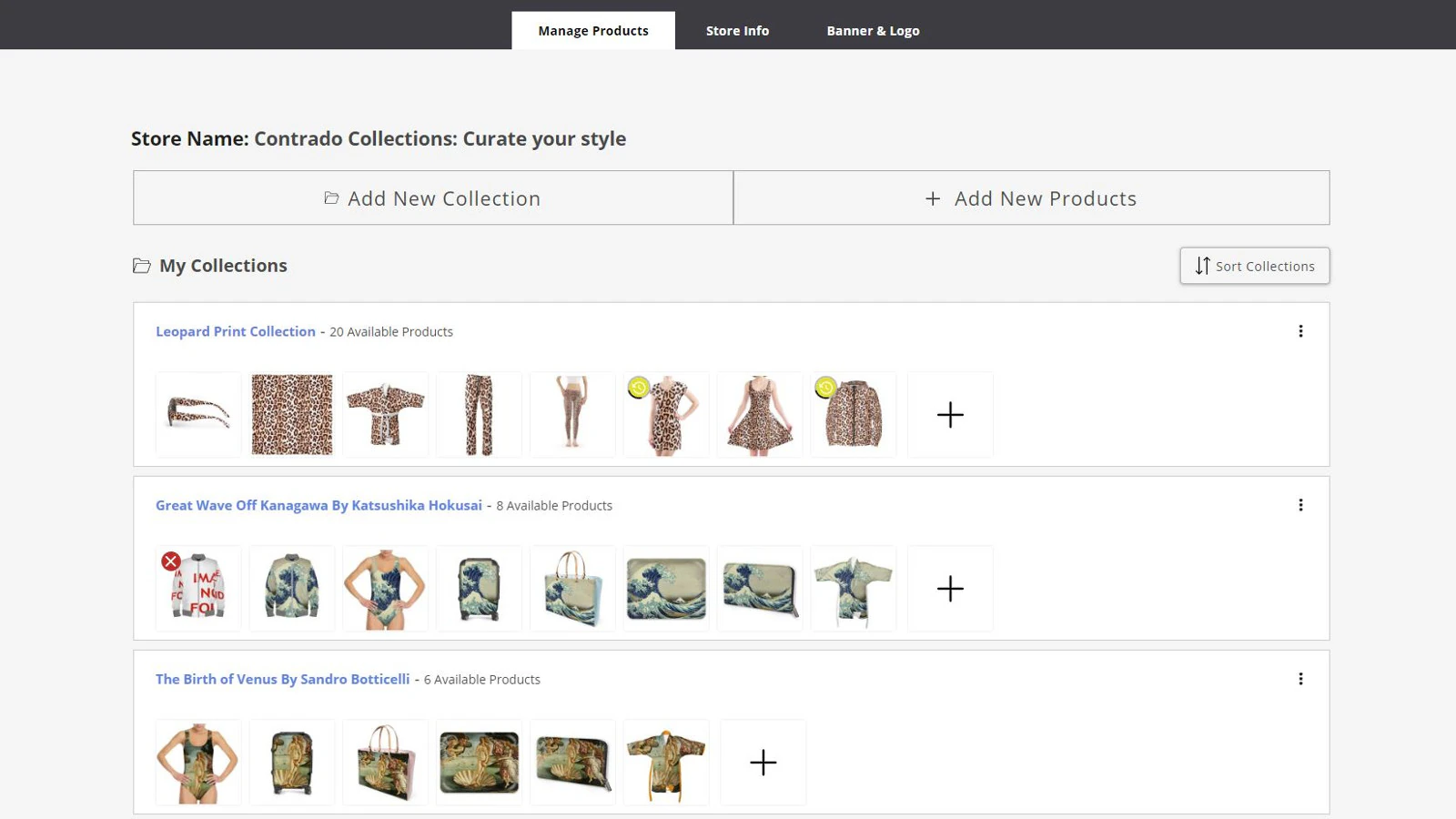
Task: Select the leopard print kimono robe thumbnail
Action: [x=386, y=415]
